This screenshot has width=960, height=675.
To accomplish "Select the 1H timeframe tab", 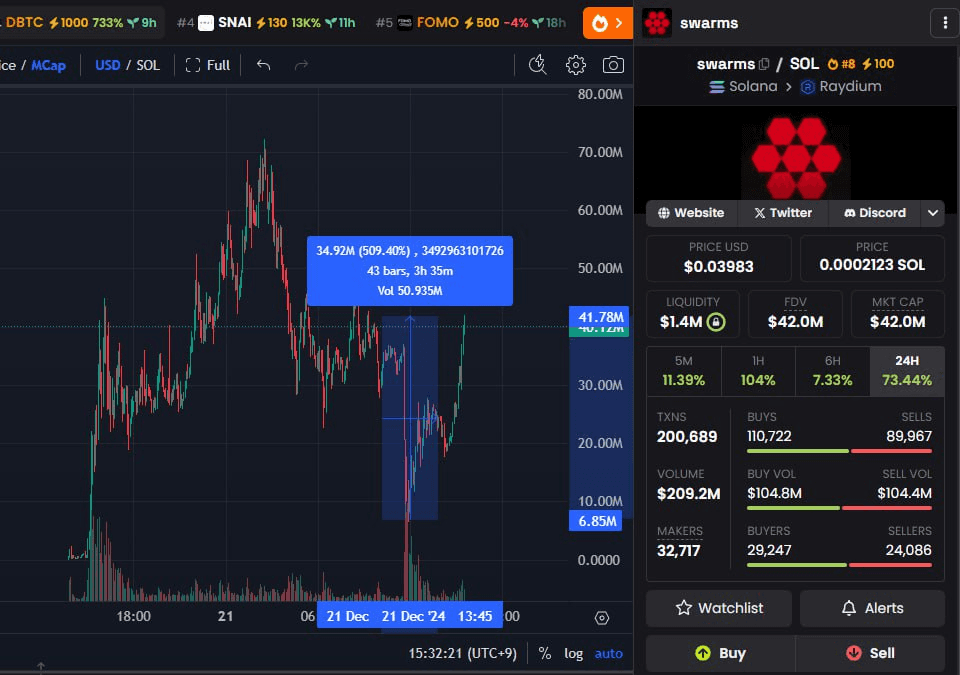I will [x=758, y=371].
